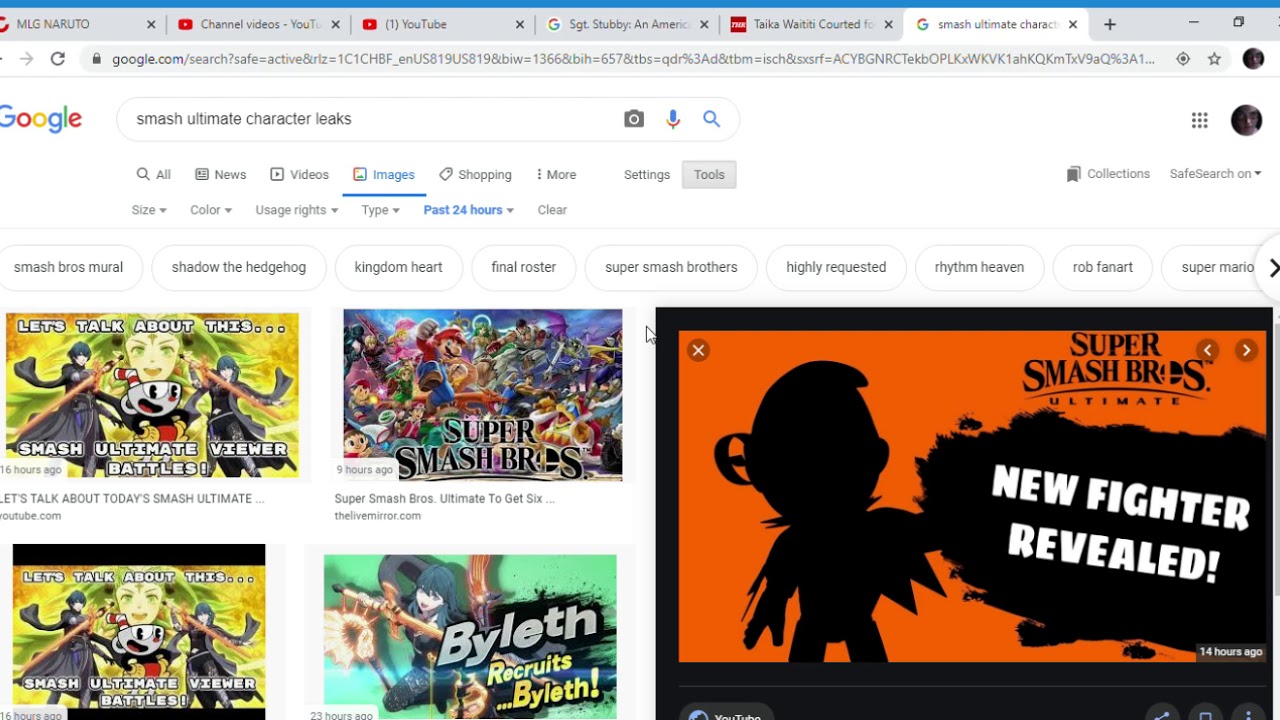Viewport: 1280px width, 720px height.
Task: Bookmark this page with the star icon
Action: (x=1214, y=59)
